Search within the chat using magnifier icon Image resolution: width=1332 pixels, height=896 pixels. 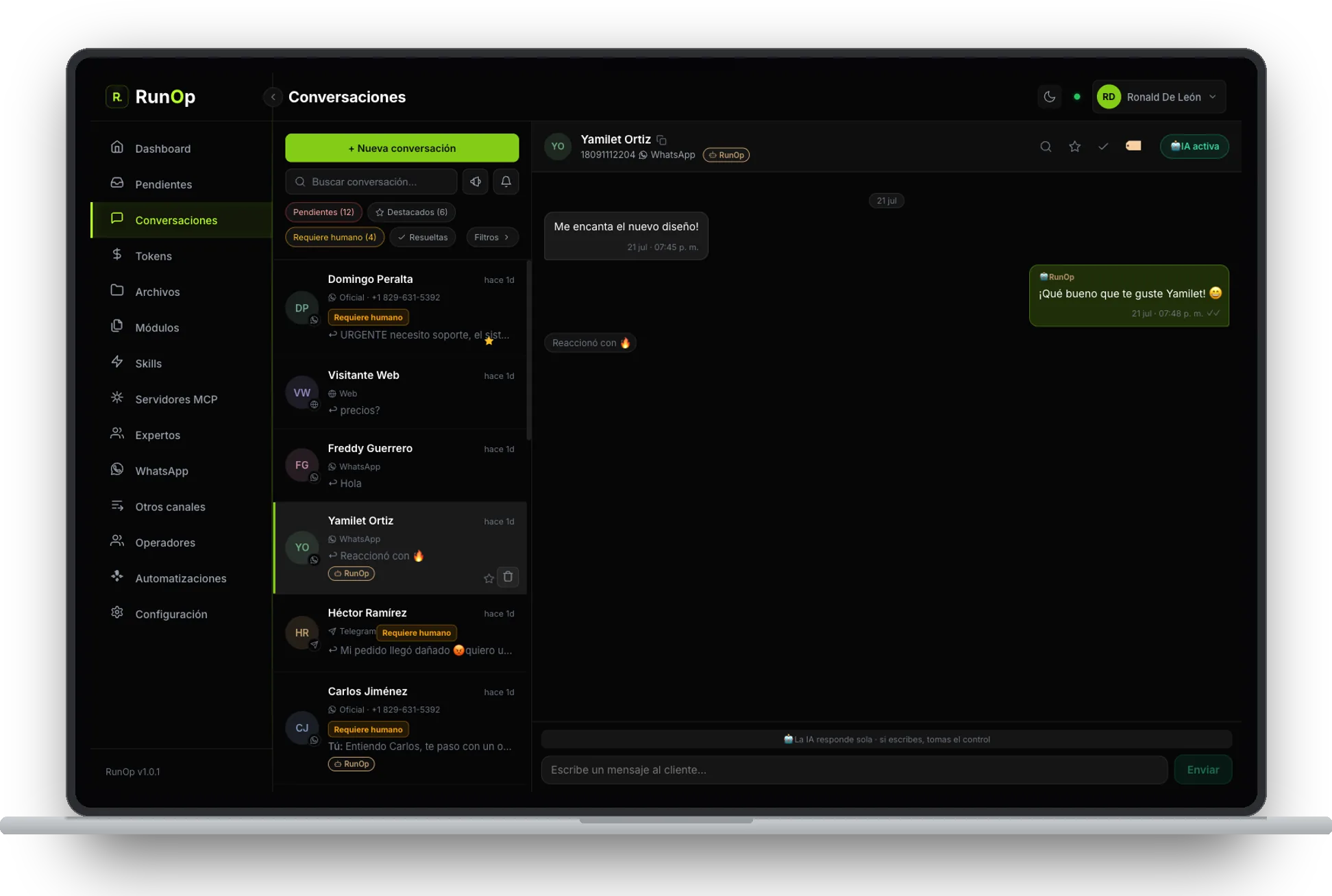pos(1046,146)
